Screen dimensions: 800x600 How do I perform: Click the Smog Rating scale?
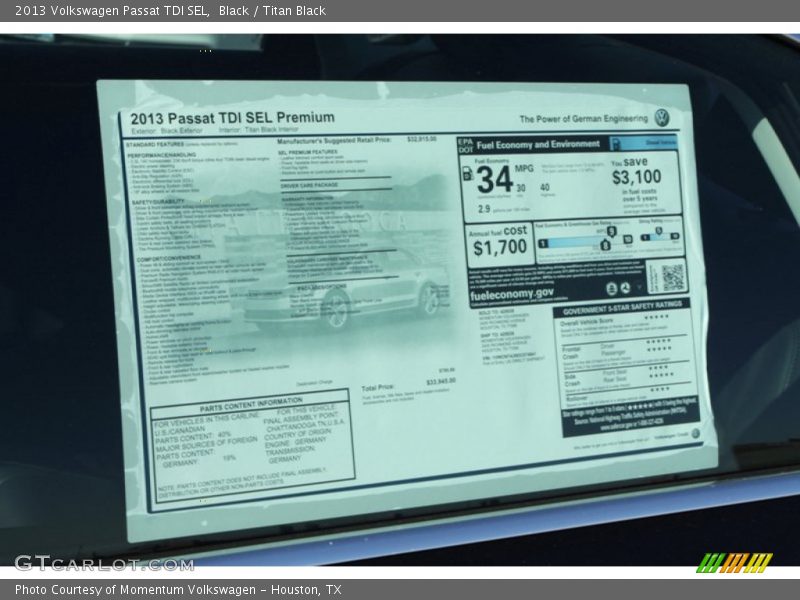tap(660, 237)
